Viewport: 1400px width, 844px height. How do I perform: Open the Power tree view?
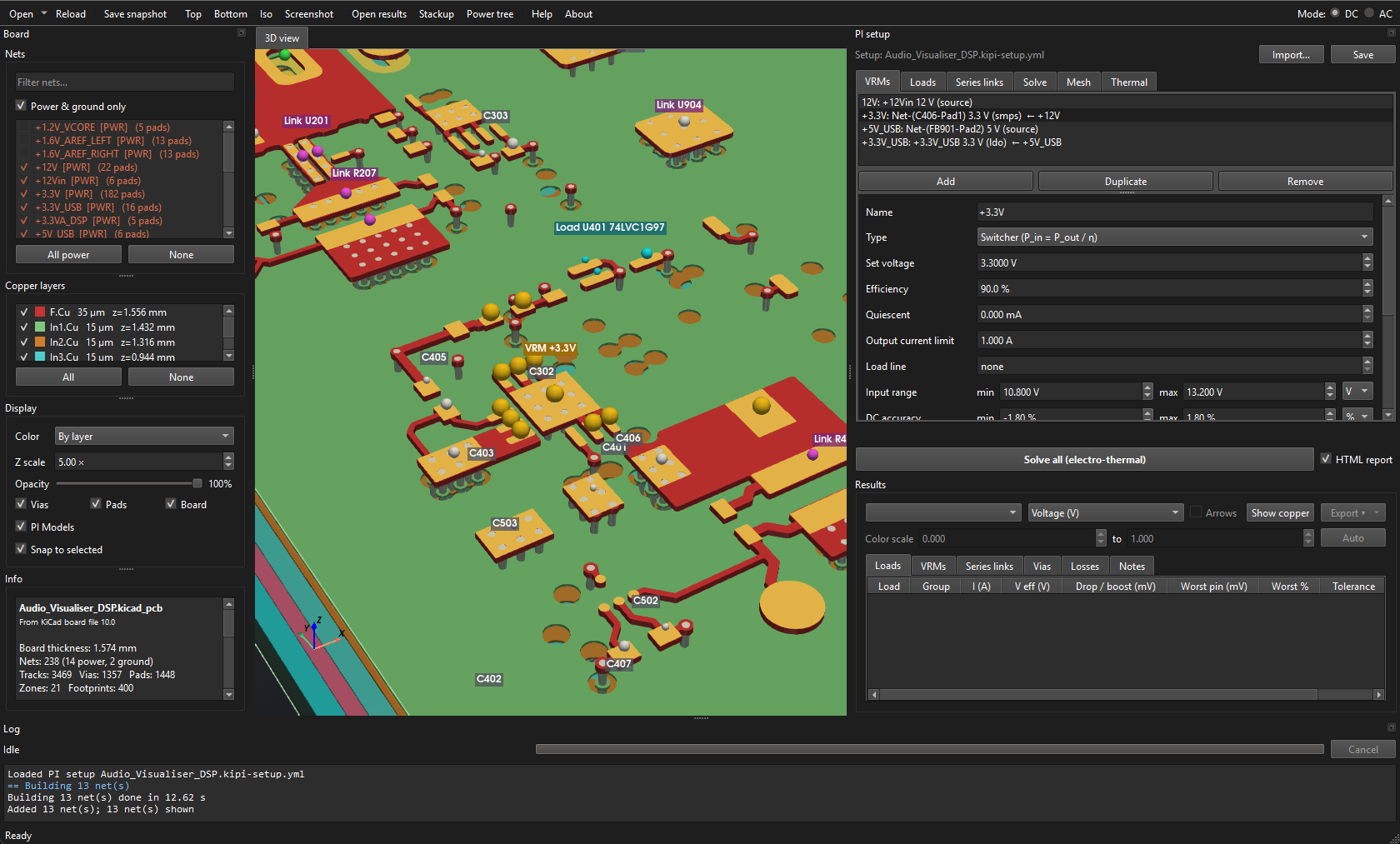click(490, 13)
